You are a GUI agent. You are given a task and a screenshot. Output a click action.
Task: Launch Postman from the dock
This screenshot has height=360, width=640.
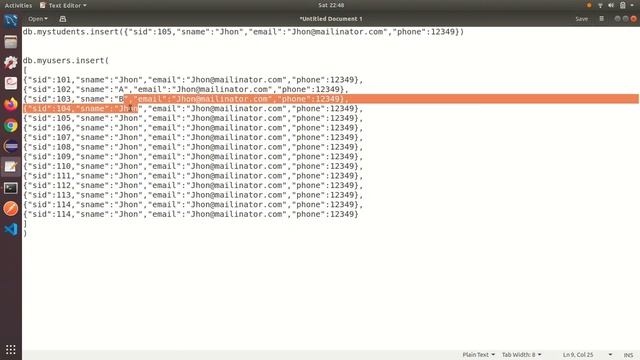click(x=11, y=209)
